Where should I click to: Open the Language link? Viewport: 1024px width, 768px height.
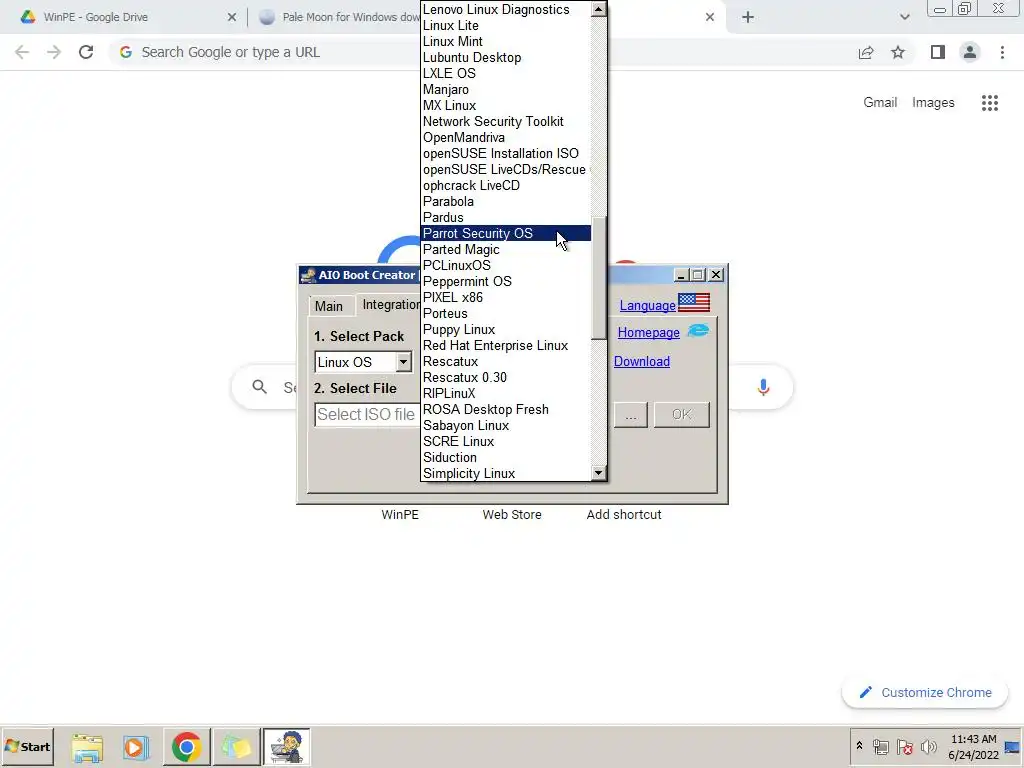click(647, 306)
